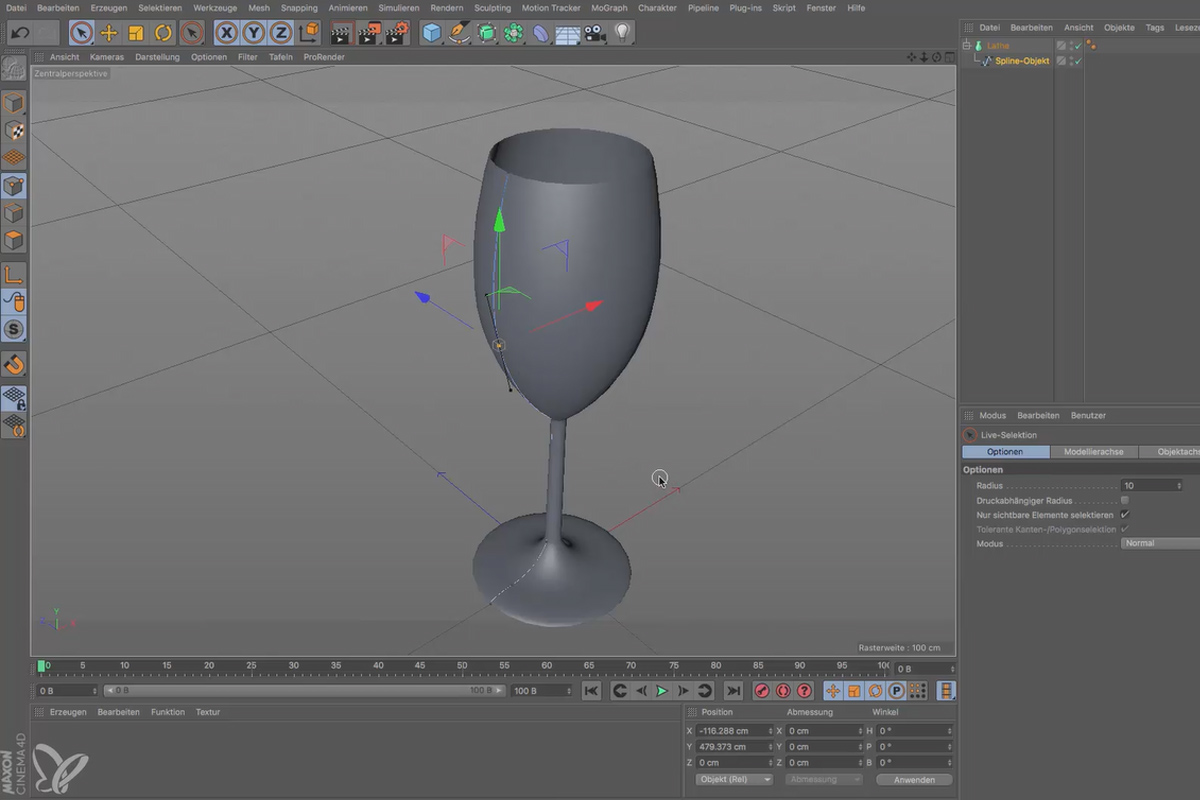
Task: Open the generators (Subdivision Surface) icon
Action: pyautogui.click(x=487, y=33)
